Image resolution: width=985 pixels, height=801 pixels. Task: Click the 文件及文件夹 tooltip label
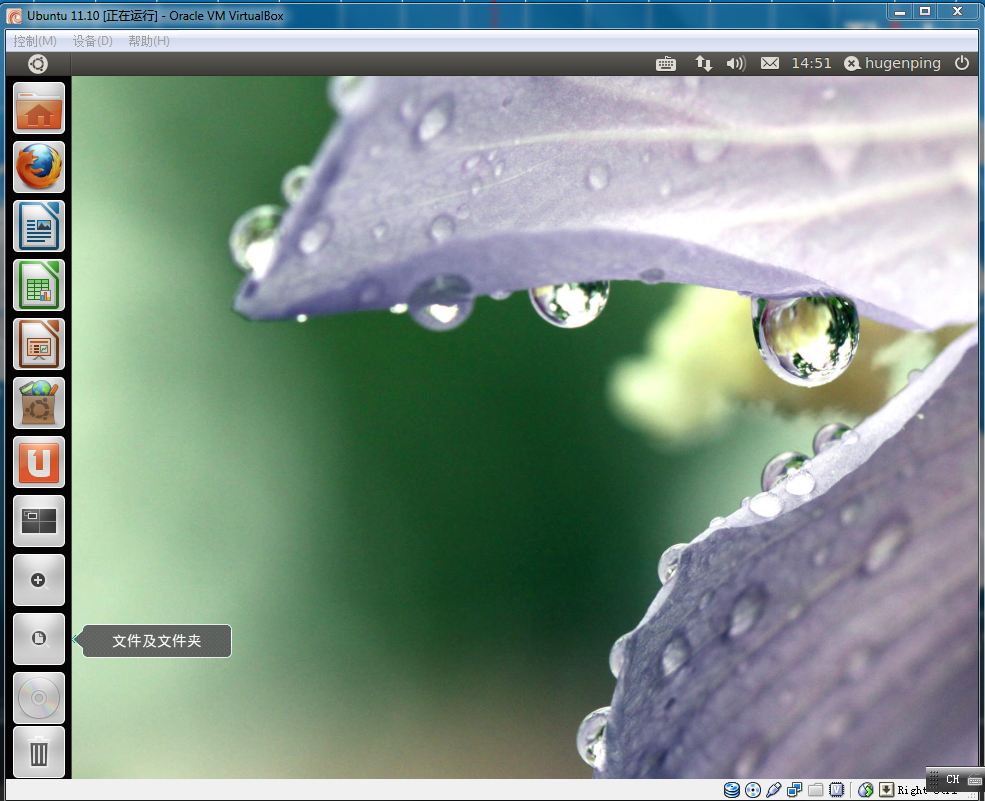pyautogui.click(x=156, y=641)
